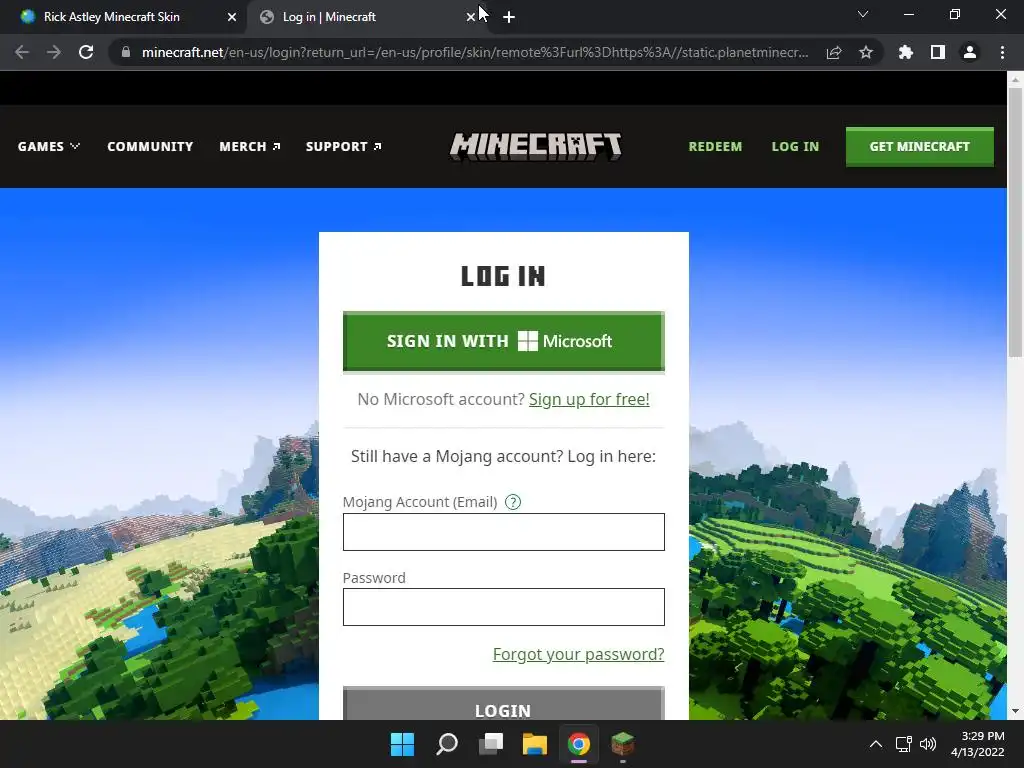Click the network tray icon
This screenshot has width=1024, height=768.
coord(904,744)
